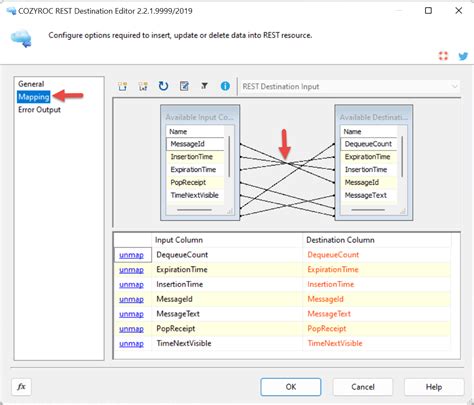This screenshot has width=474, height=405.
Task: Click PopReceipt destination column cell
Action: click(377, 329)
